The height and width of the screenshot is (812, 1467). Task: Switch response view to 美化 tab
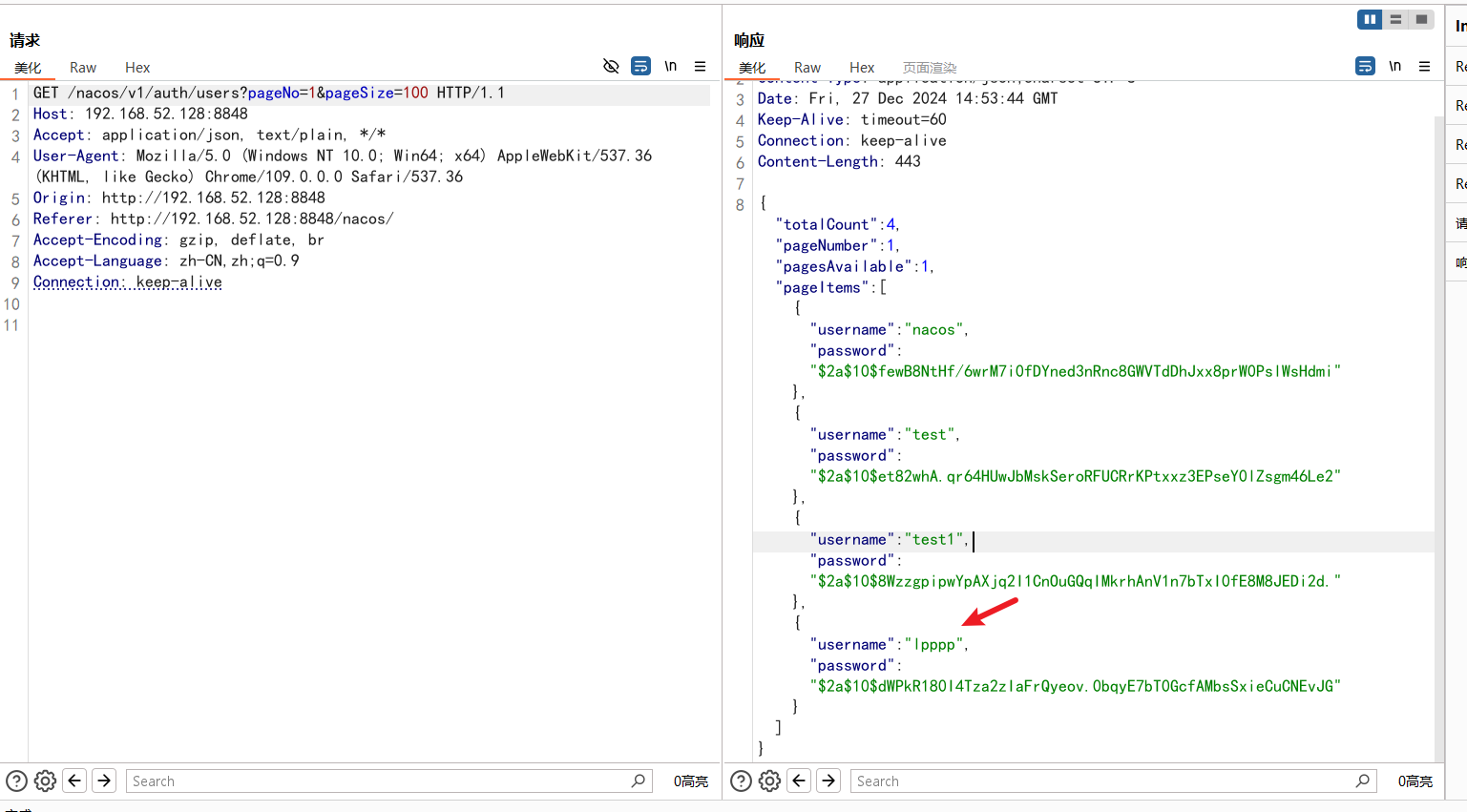click(x=752, y=68)
